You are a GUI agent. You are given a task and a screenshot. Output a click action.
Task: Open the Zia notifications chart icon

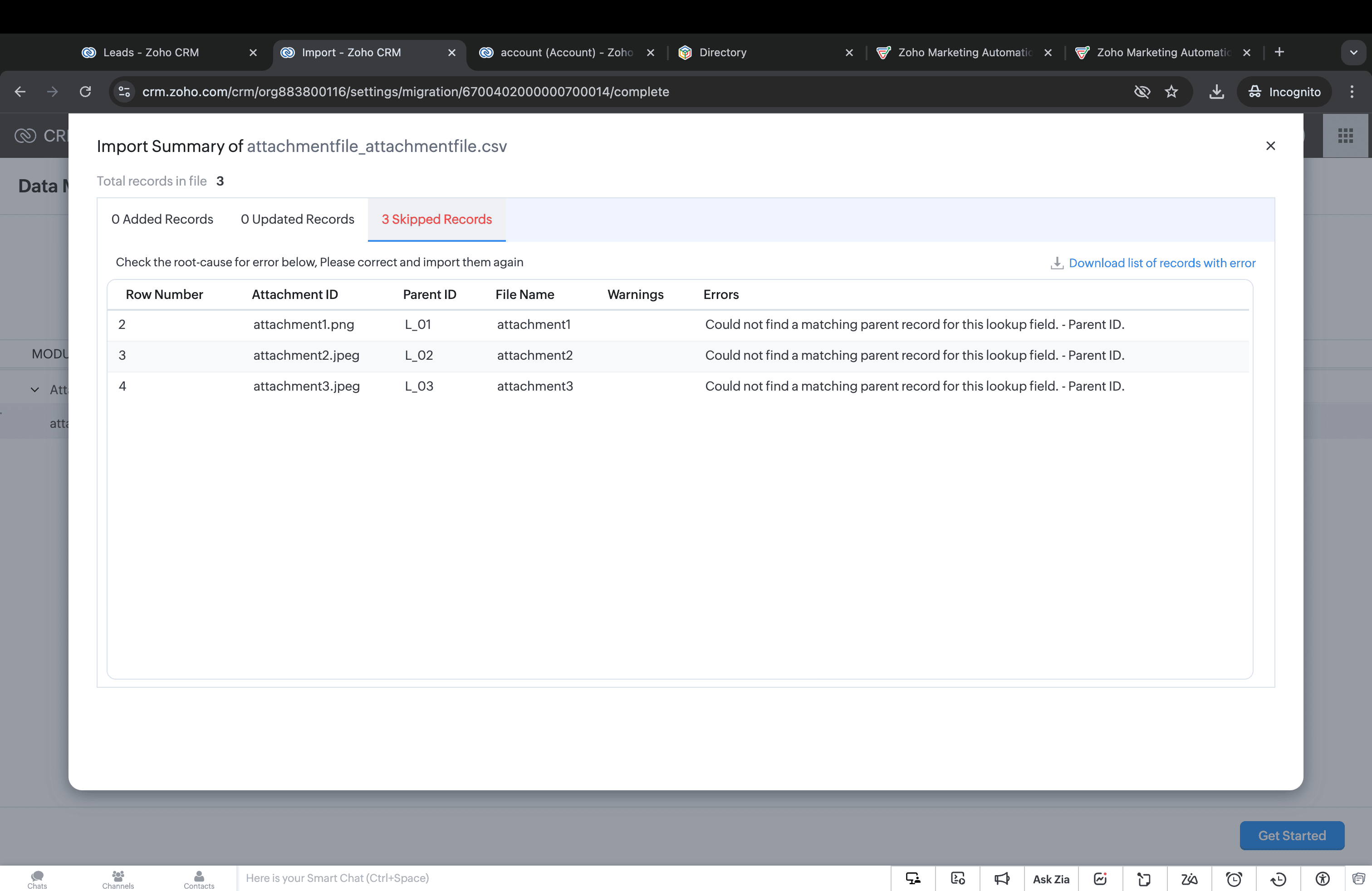coord(1100,878)
